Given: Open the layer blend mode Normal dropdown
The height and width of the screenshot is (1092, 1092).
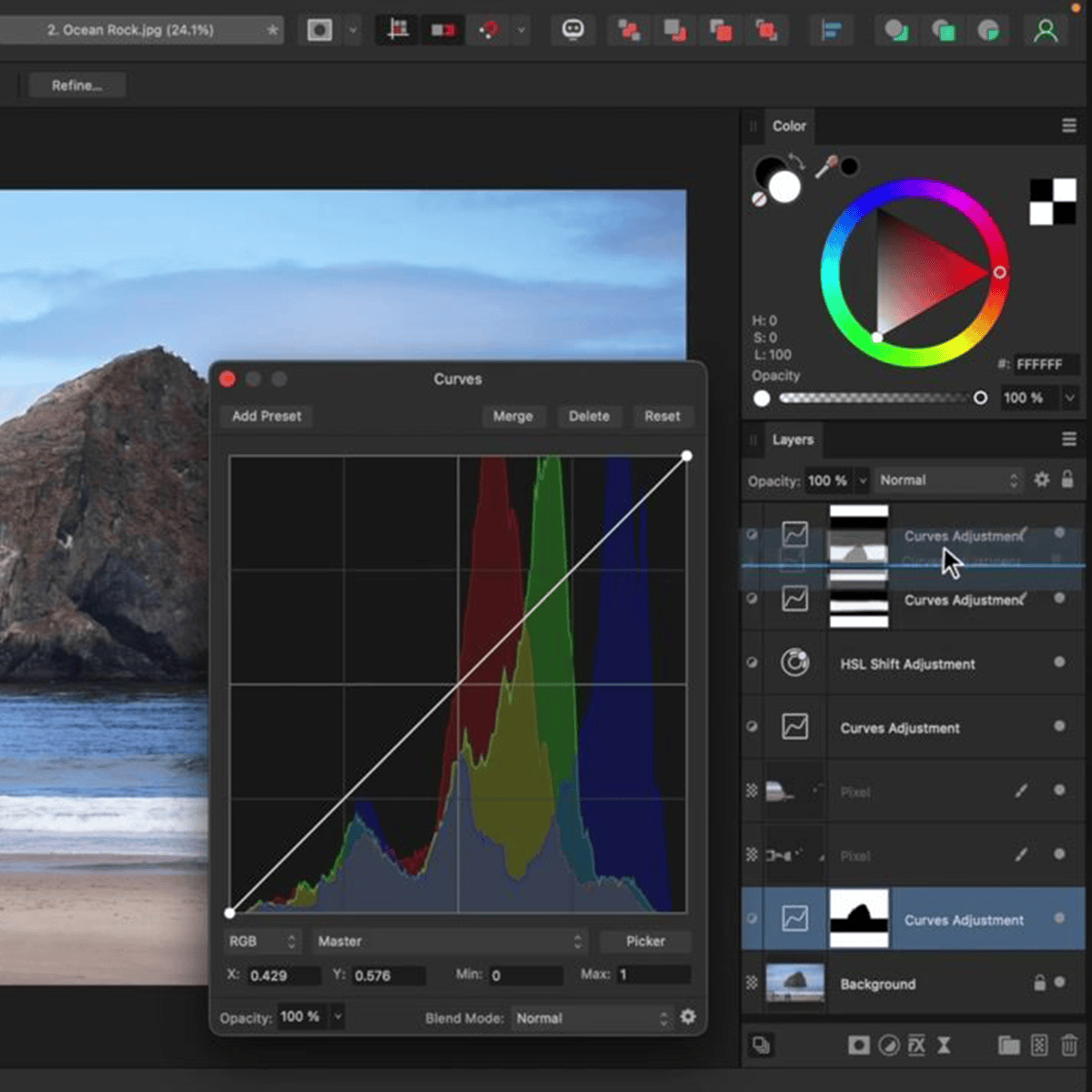Looking at the screenshot, I should pyautogui.click(x=949, y=480).
